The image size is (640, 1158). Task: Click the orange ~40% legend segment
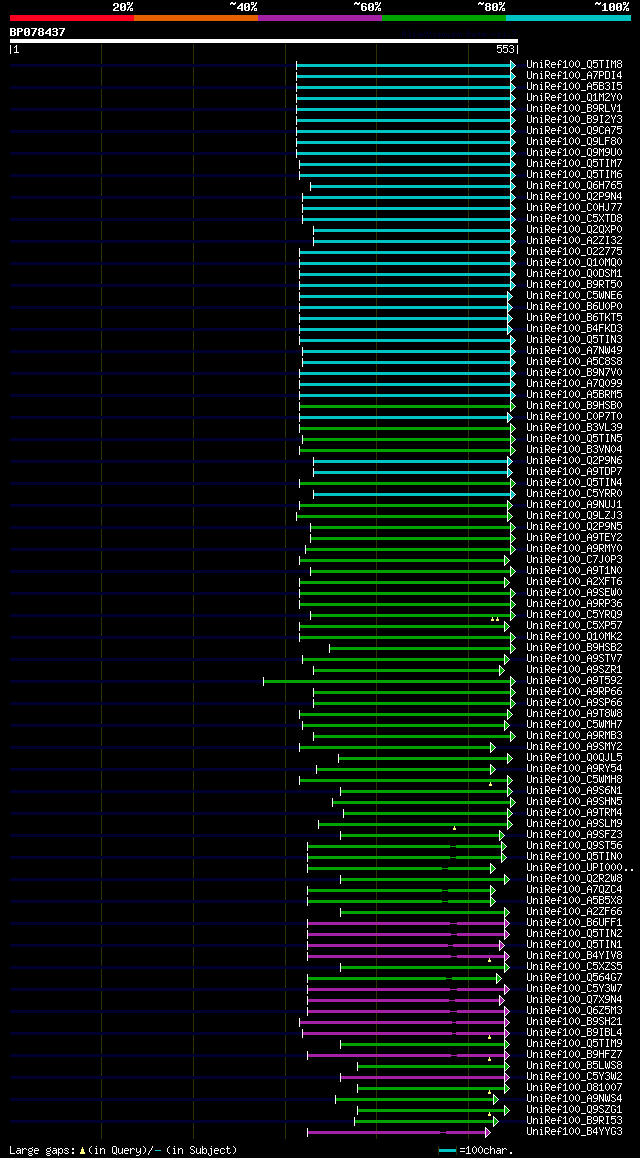coord(196,18)
